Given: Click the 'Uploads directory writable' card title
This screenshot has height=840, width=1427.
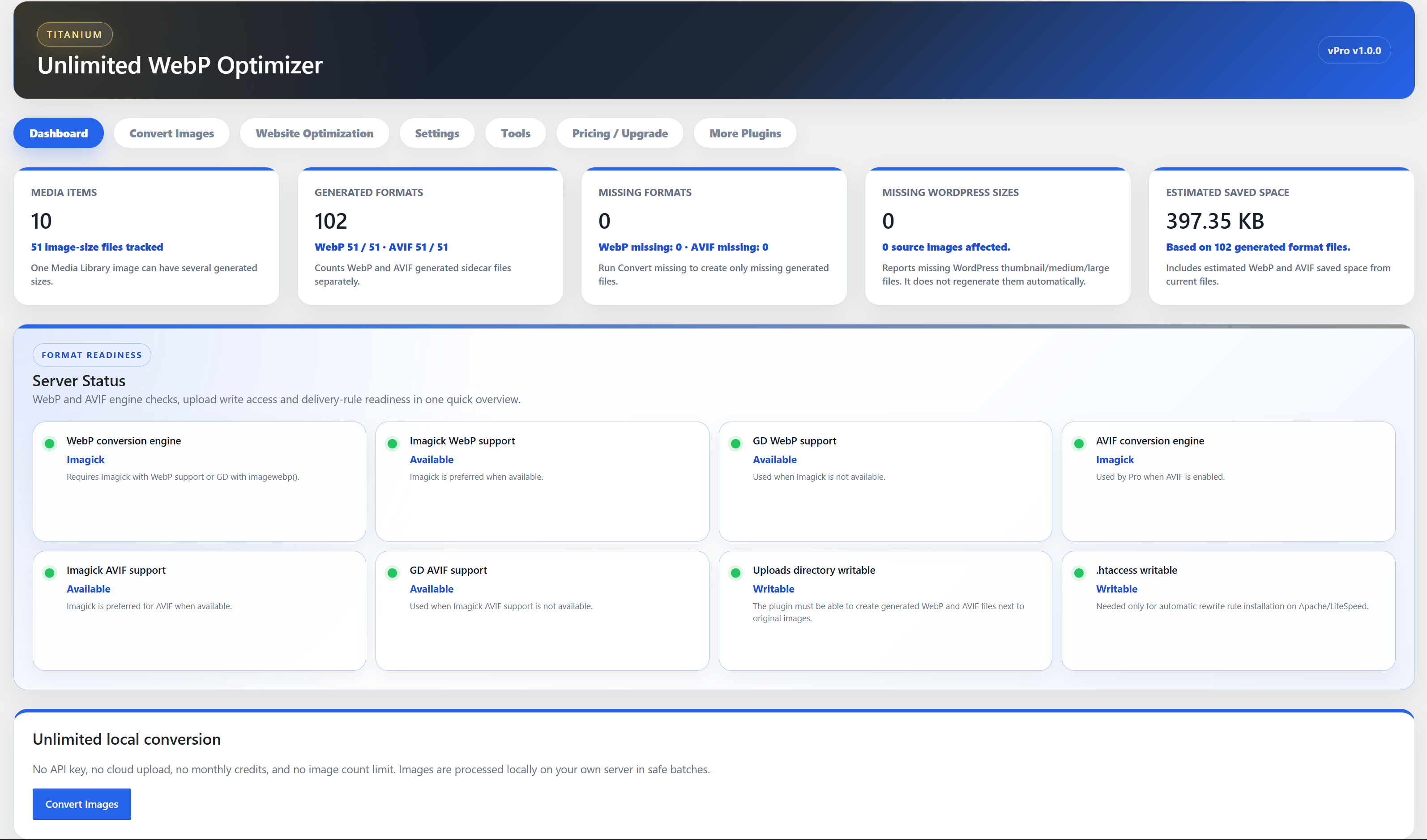Looking at the screenshot, I should tap(814, 570).
